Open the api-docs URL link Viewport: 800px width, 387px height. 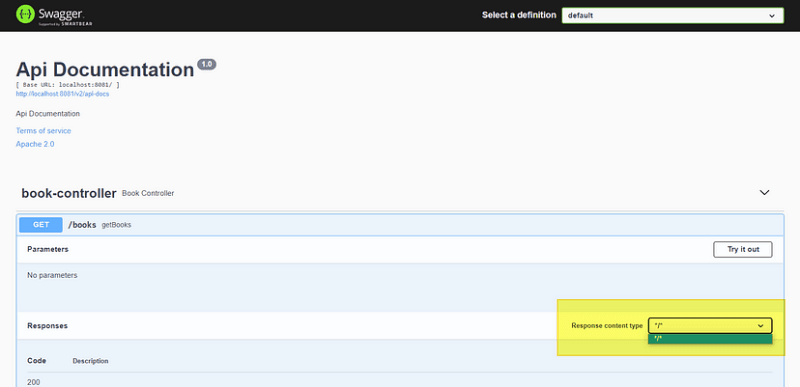62,94
